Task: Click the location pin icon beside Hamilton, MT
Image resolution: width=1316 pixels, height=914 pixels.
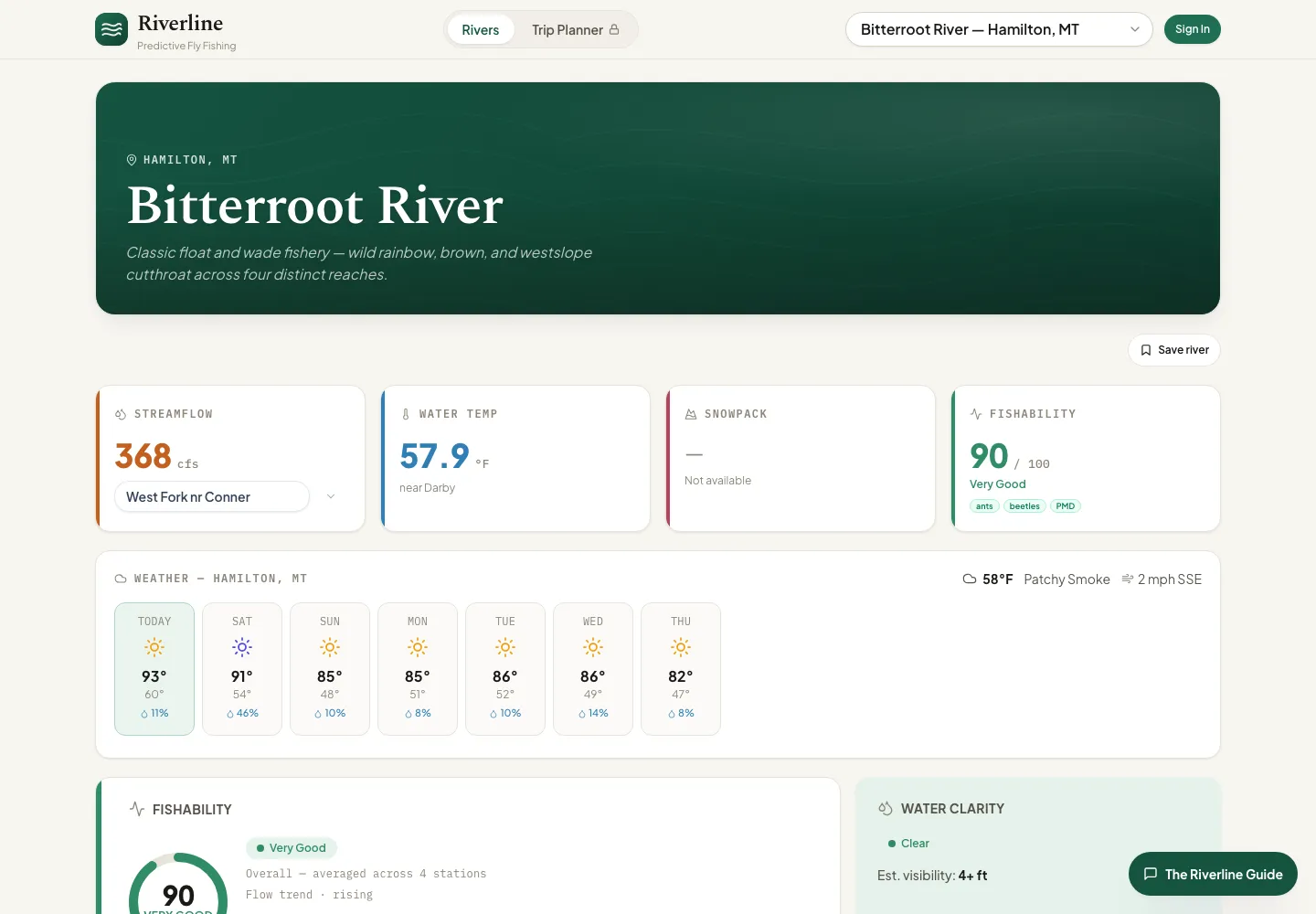Action: (x=132, y=160)
